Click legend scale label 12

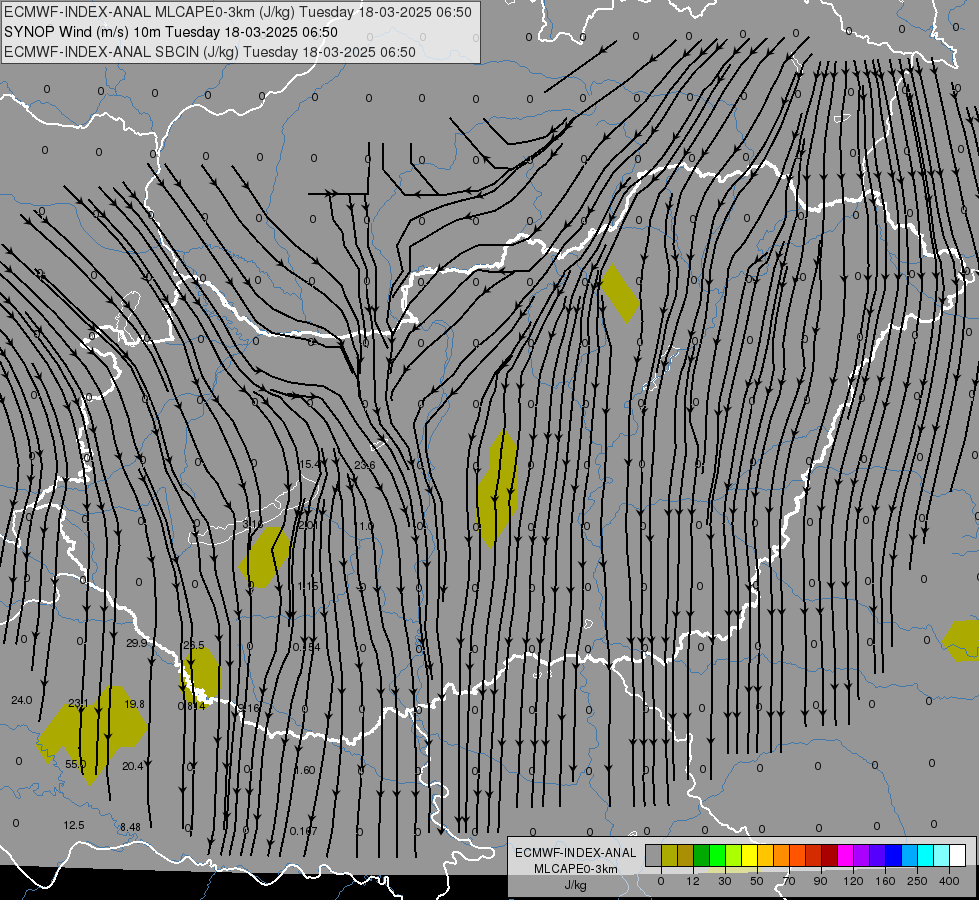pyautogui.click(x=692, y=881)
